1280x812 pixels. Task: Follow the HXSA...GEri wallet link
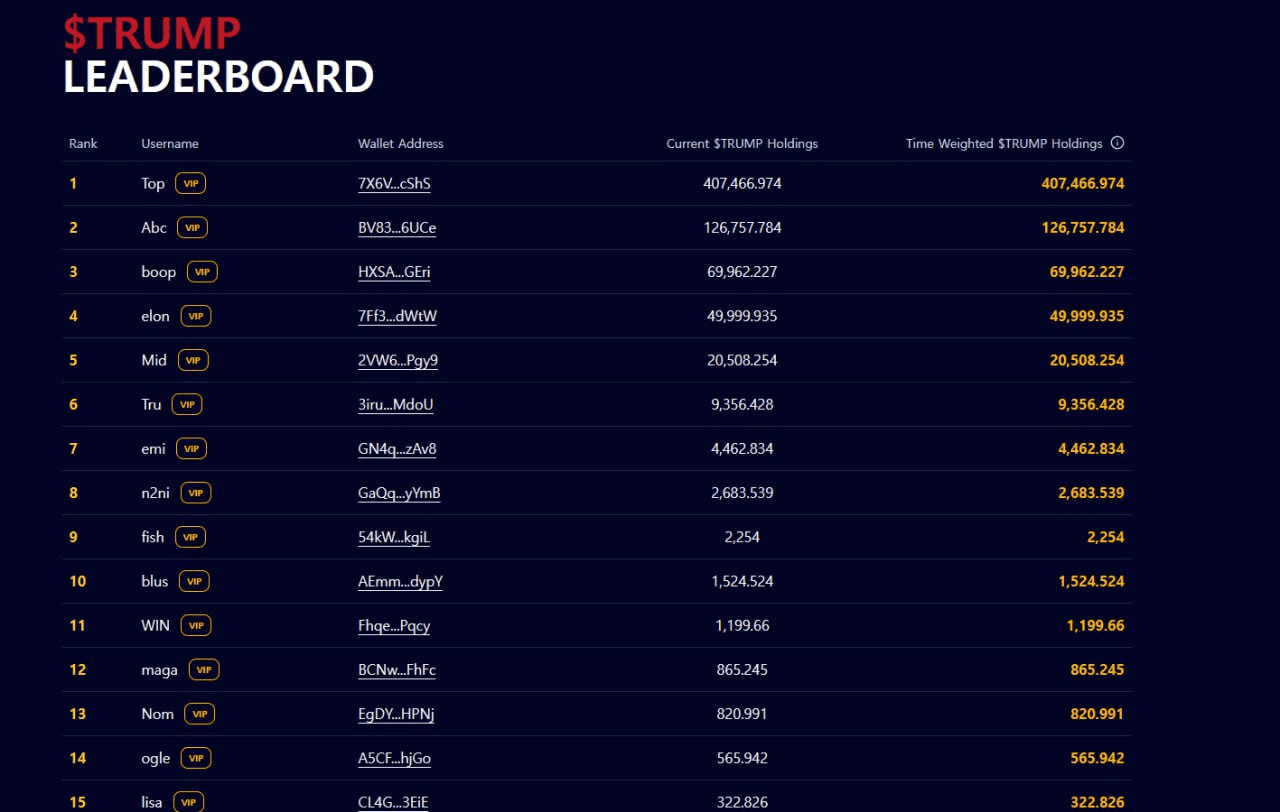pyautogui.click(x=394, y=272)
